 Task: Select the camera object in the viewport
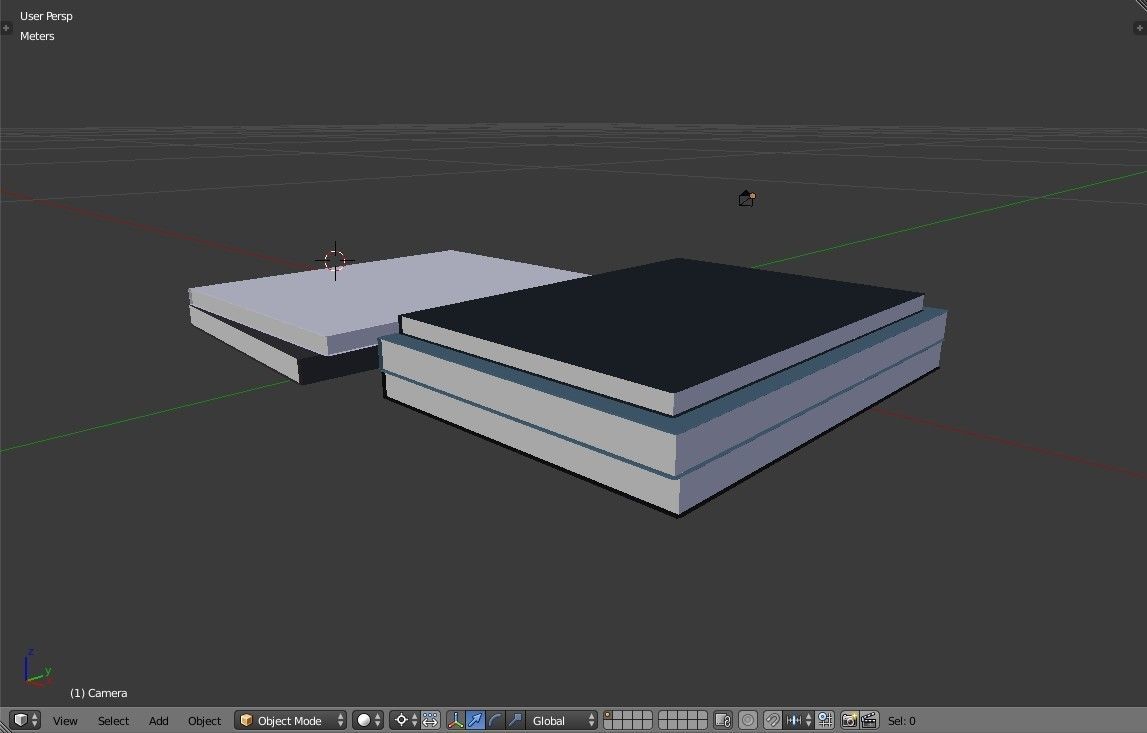tap(747, 198)
